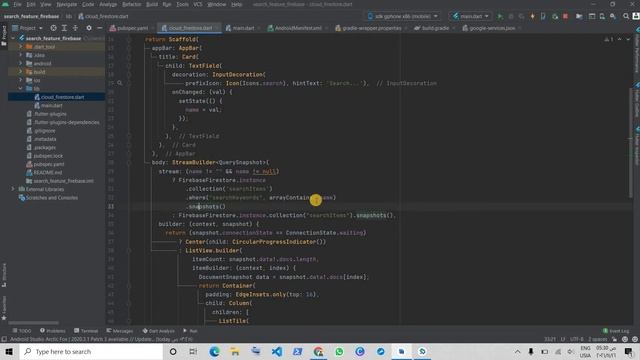Click the Android Studio logo at top-left

5,4
